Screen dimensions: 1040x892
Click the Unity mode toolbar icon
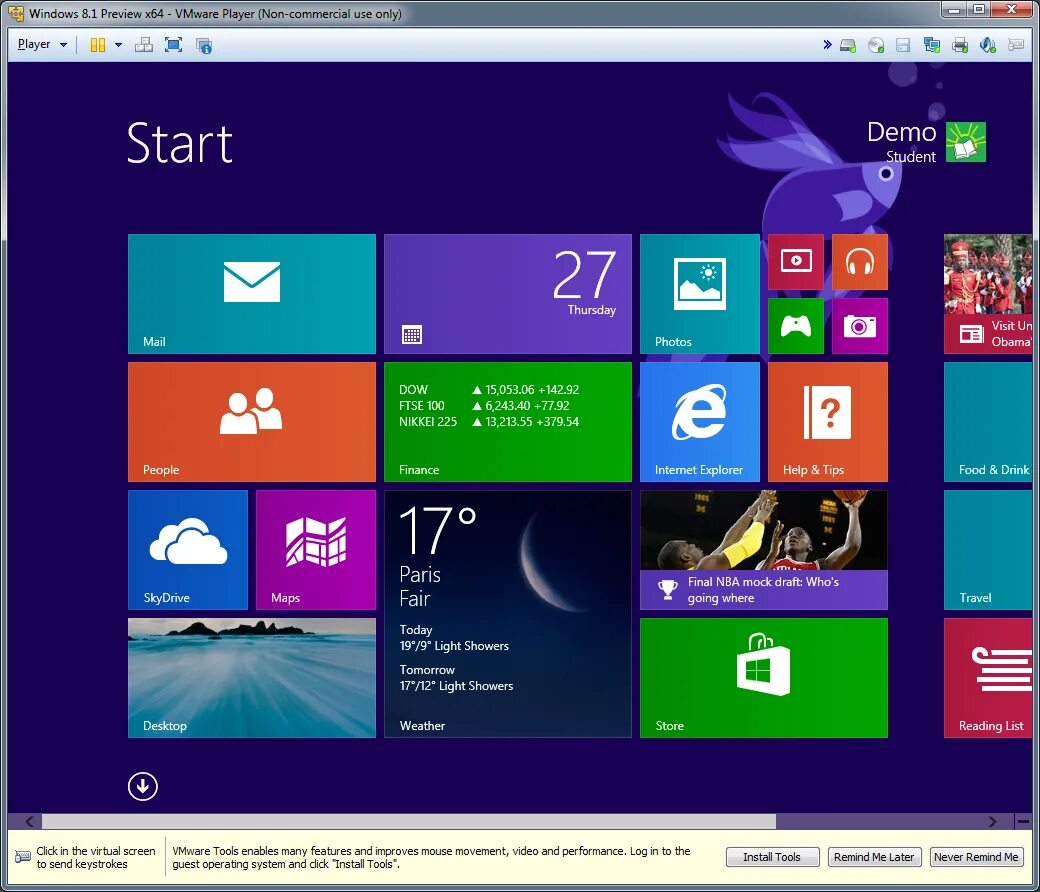(x=204, y=44)
